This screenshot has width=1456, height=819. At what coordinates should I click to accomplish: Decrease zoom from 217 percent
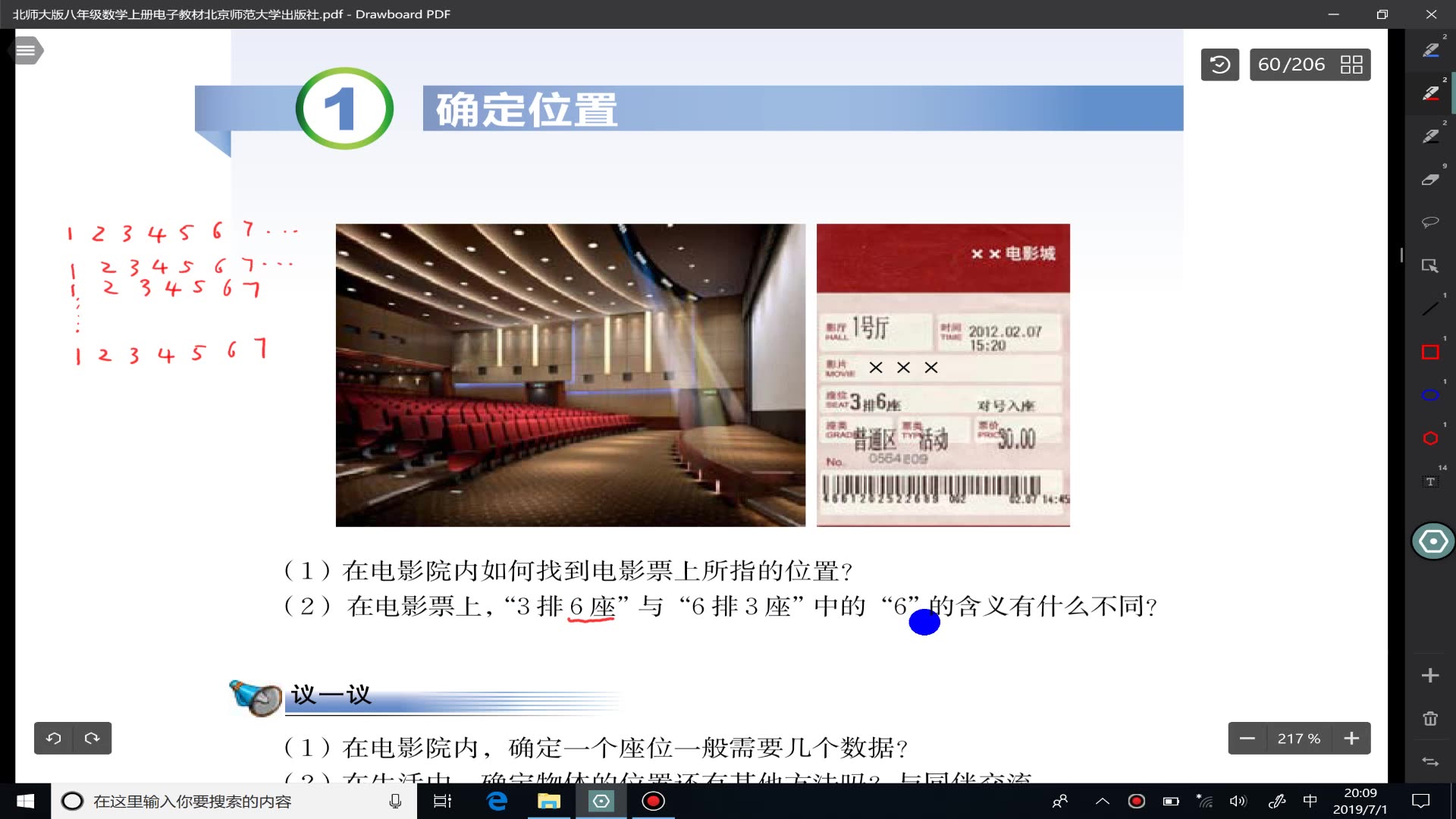tap(1248, 738)
